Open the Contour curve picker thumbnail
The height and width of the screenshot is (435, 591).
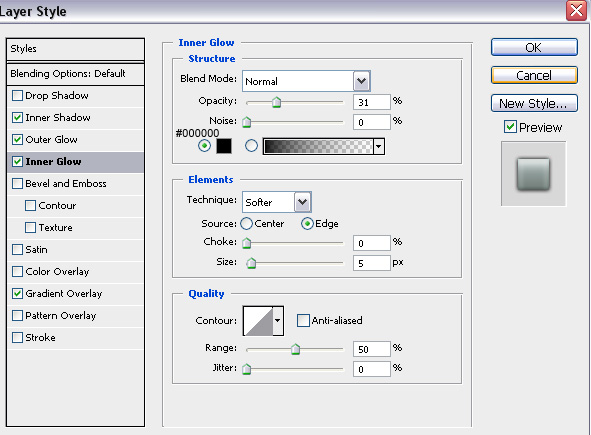coord(258,321)
